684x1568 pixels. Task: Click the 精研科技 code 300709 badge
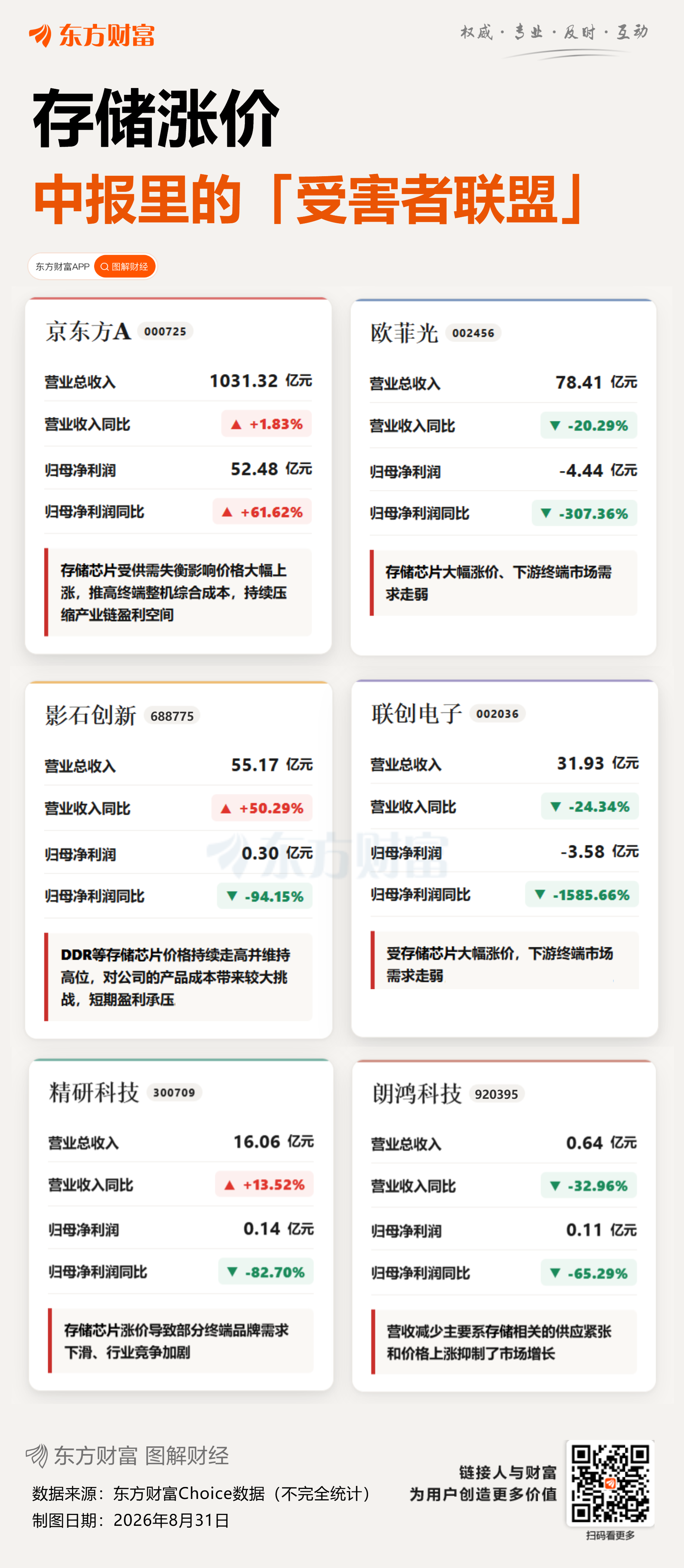coord(174,1092)
